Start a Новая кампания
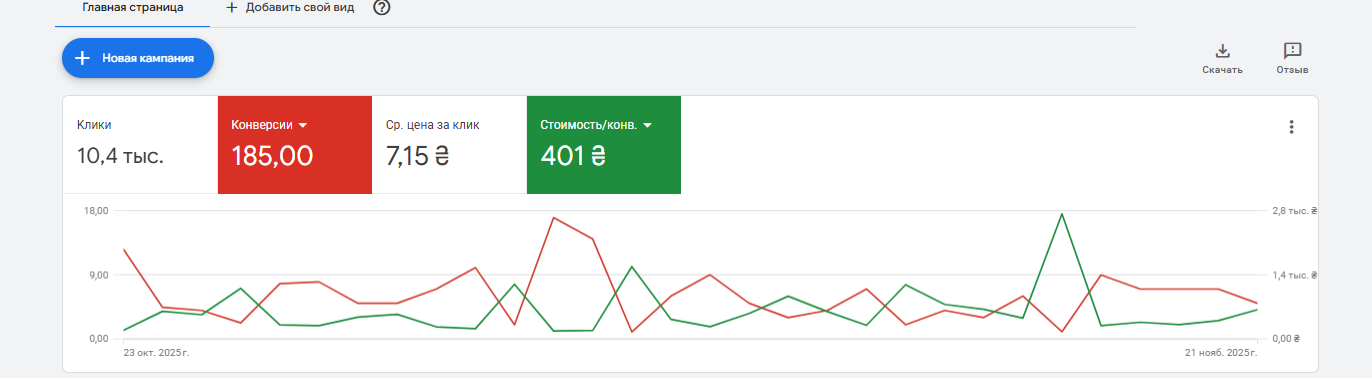Viewport: 1372px width, 378px height. pyautogui.click(x=138, y=58)
